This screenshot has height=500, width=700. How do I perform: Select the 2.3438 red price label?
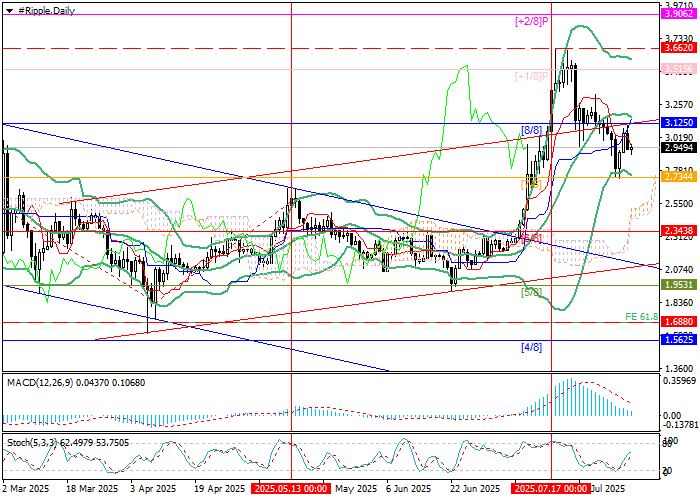coord(679,231)
